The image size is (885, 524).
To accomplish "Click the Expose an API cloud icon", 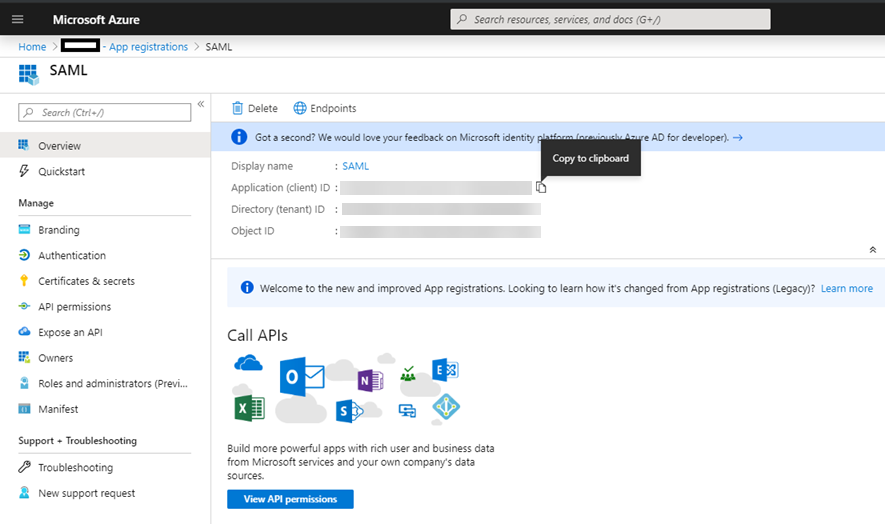I will point(24,331).
